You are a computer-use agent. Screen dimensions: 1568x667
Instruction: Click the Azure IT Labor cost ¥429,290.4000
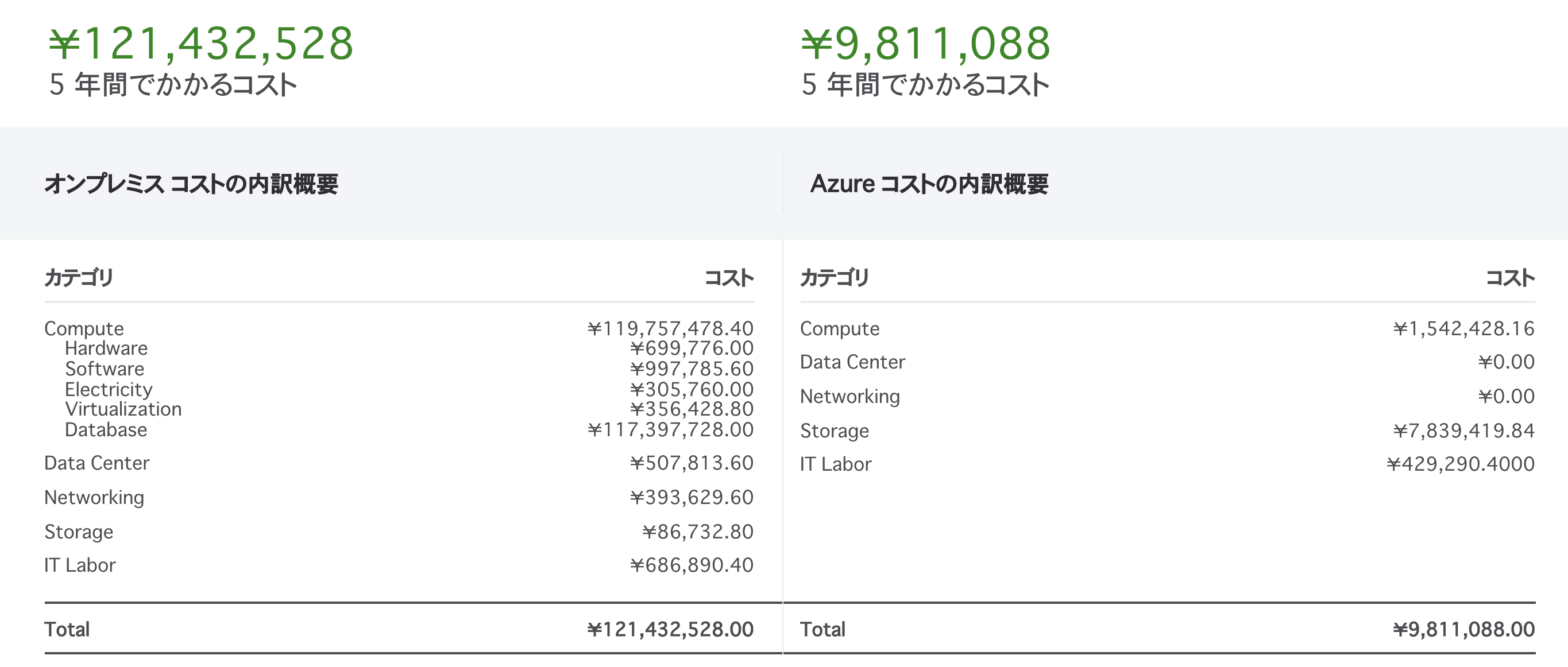[x=1460, y=464]
